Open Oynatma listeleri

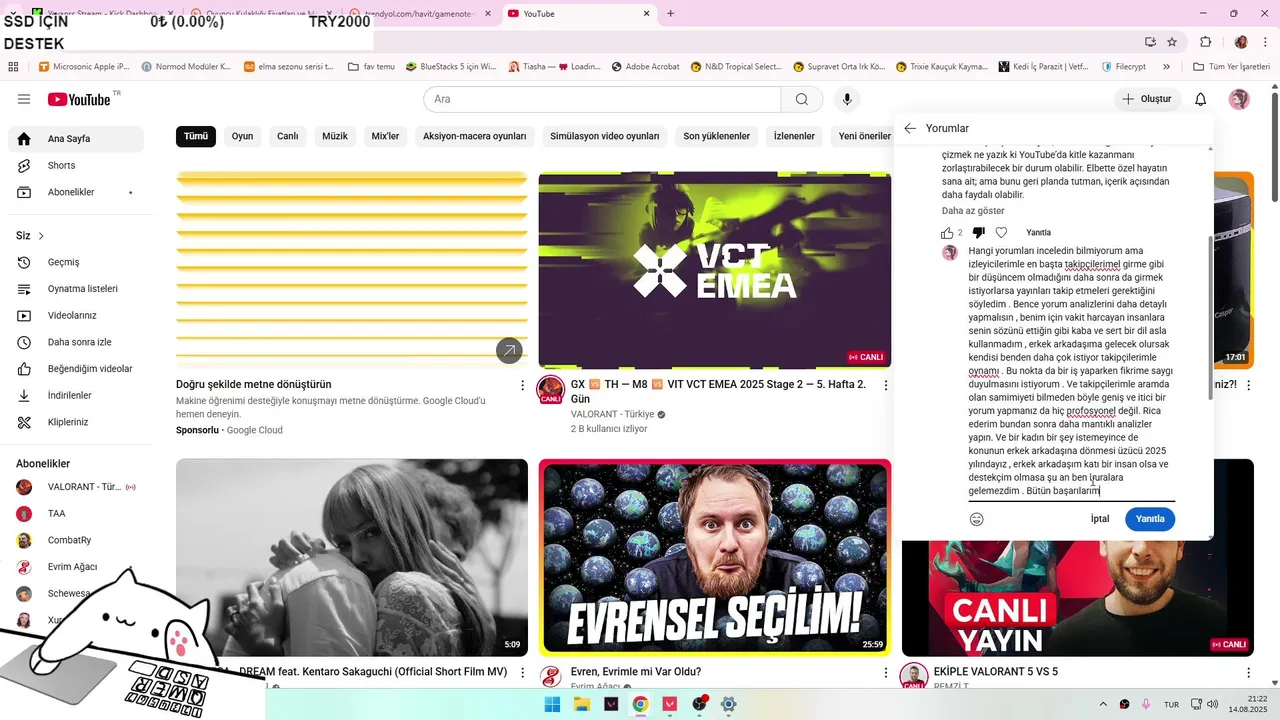[76, 289]
